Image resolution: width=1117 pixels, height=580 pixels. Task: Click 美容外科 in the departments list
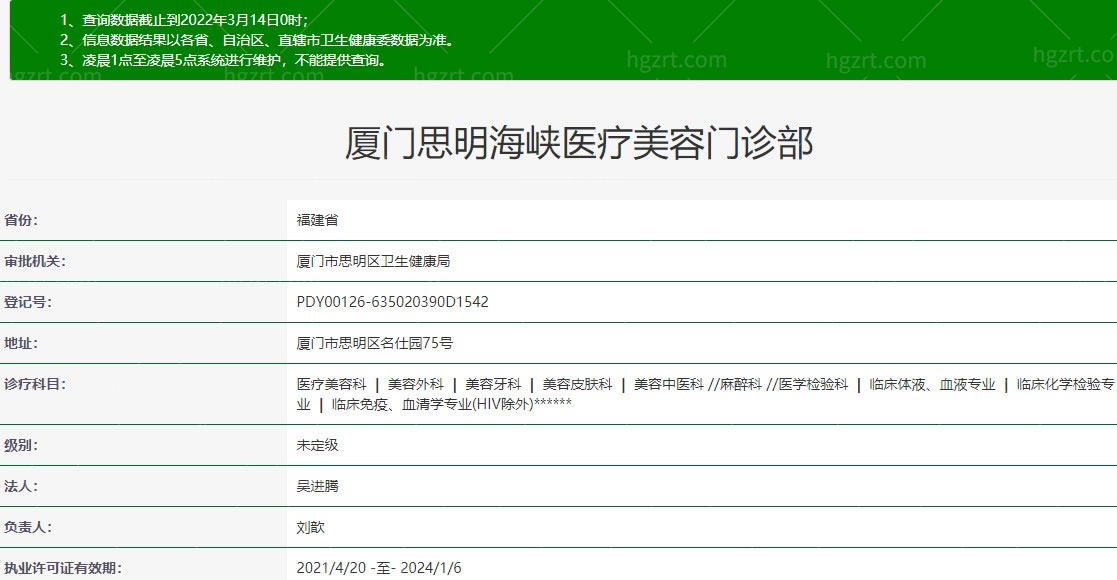(x=415, y=385)
